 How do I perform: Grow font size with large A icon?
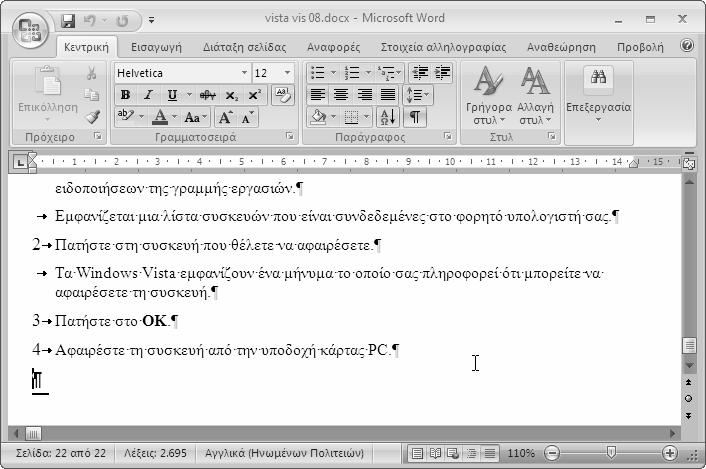pyautogui.click(x=225, y=118)
